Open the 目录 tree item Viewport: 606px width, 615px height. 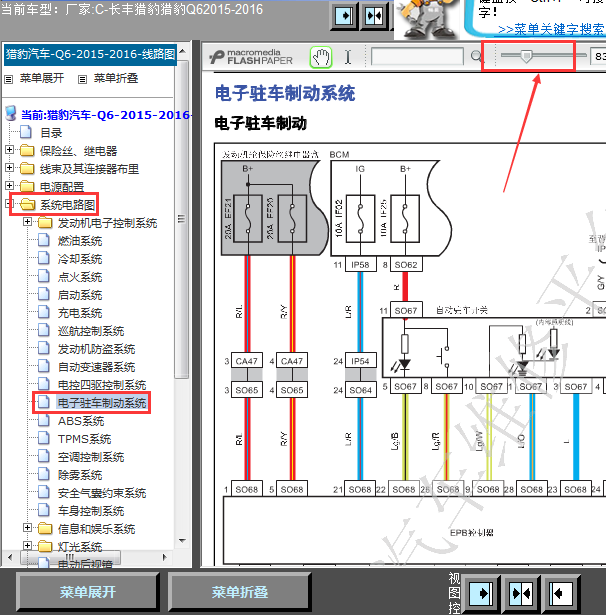pyautogui.click(x=51, y=133)
